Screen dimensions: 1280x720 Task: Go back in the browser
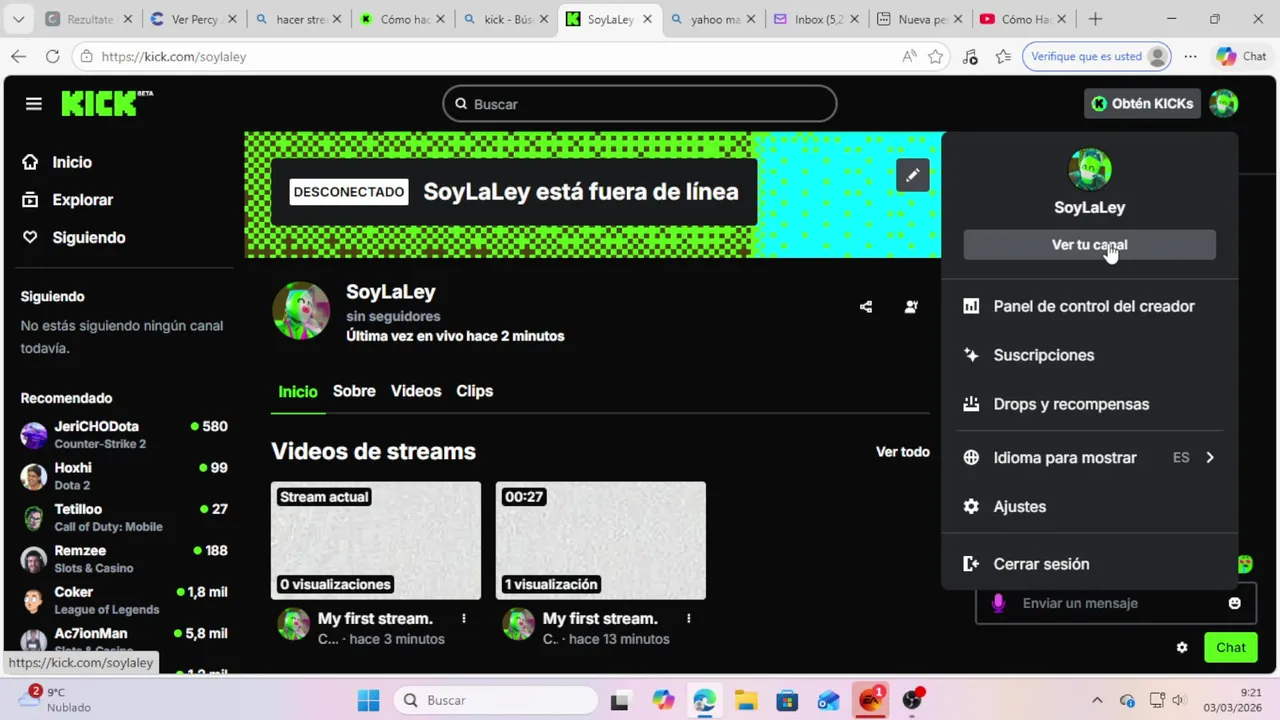19,57
